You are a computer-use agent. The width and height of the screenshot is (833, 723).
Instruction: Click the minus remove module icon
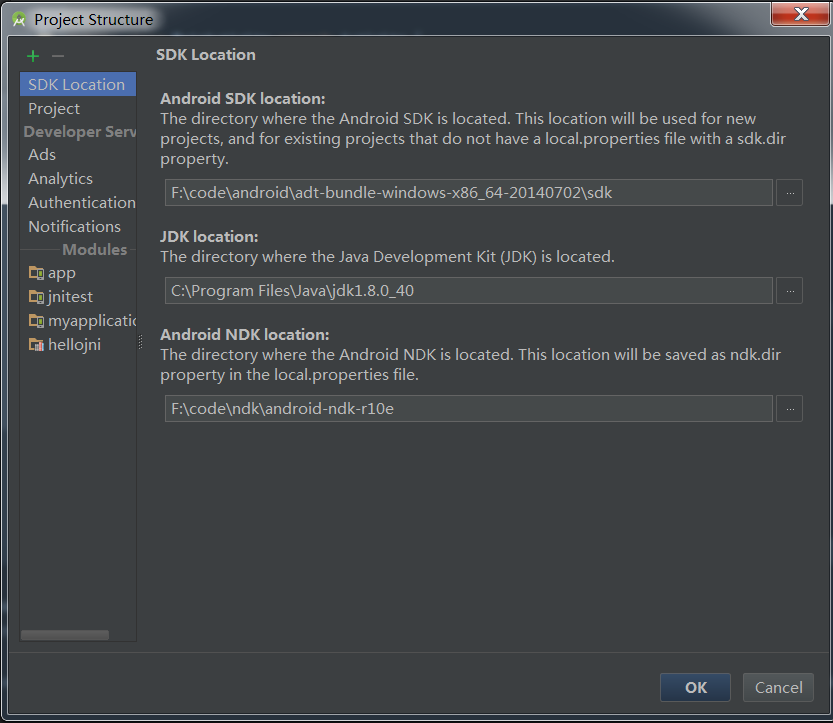58,56
